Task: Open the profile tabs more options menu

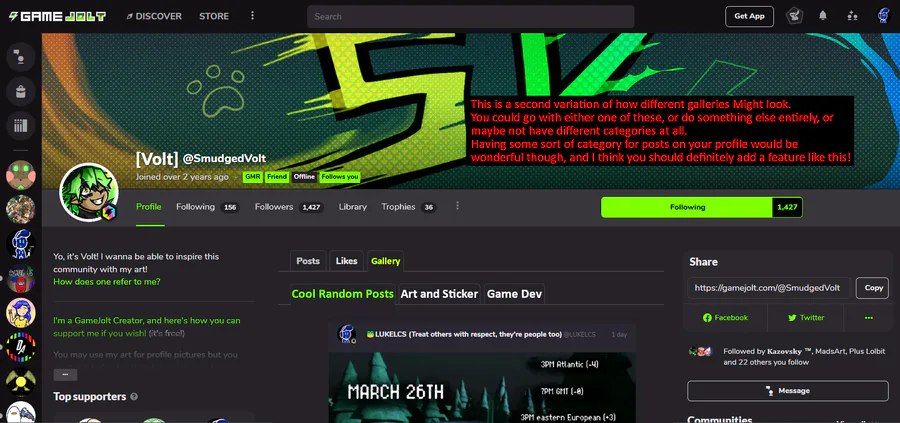Action: pos(457,205)
